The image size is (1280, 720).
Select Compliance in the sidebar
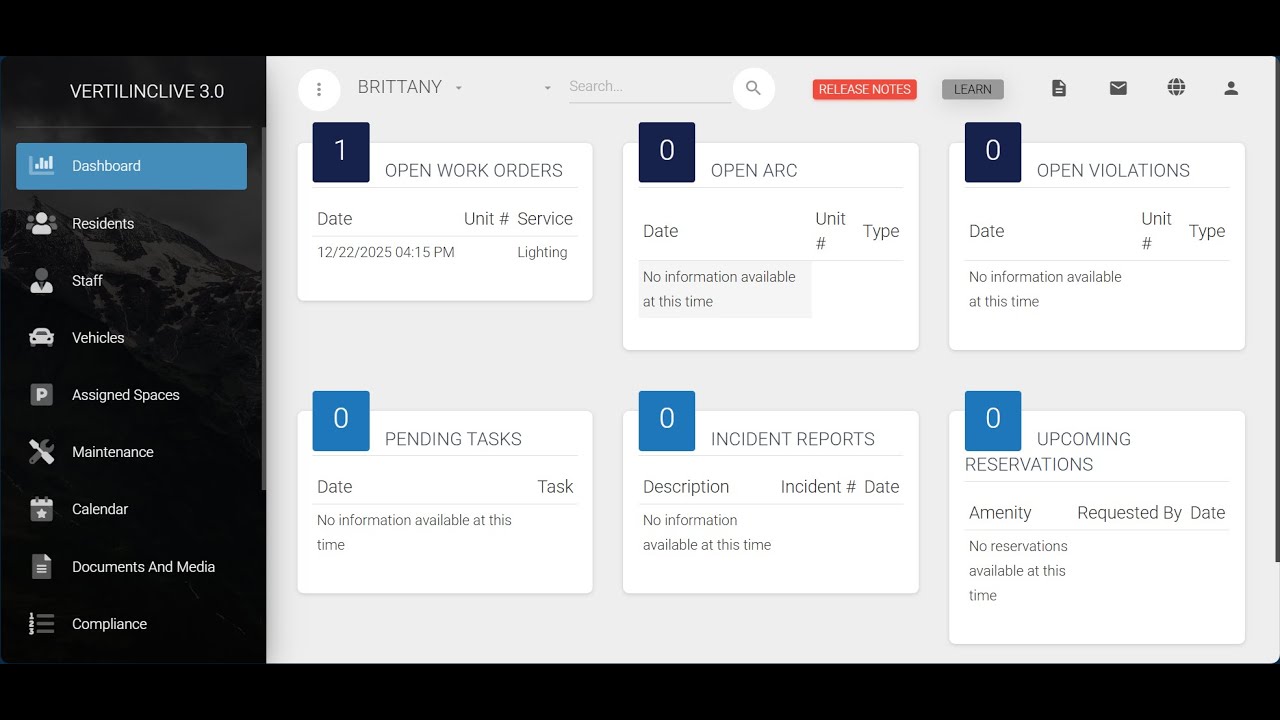click(131, 624)
